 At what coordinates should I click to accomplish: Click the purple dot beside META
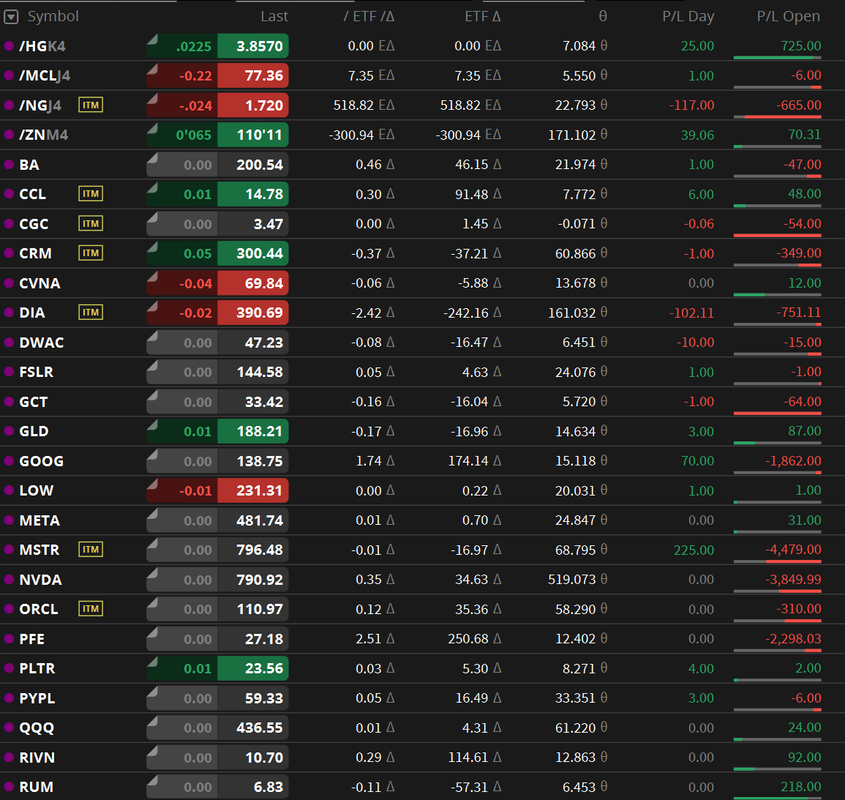pos(9,520)
